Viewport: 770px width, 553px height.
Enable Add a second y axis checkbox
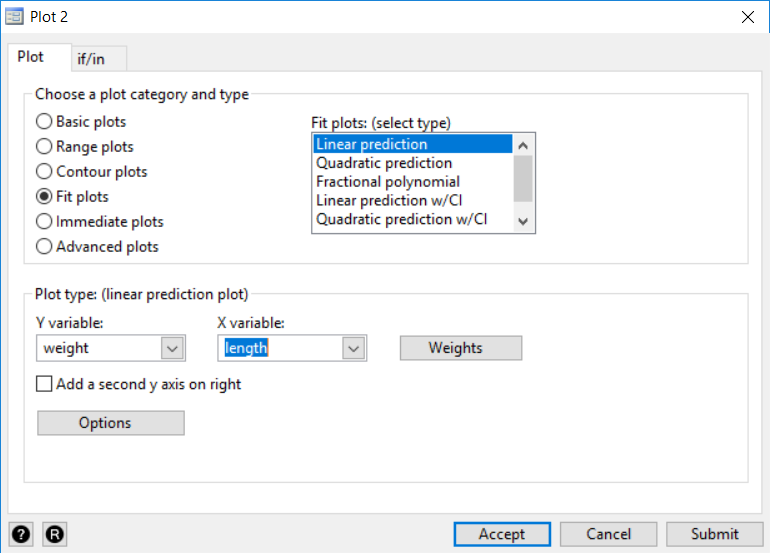44,384
